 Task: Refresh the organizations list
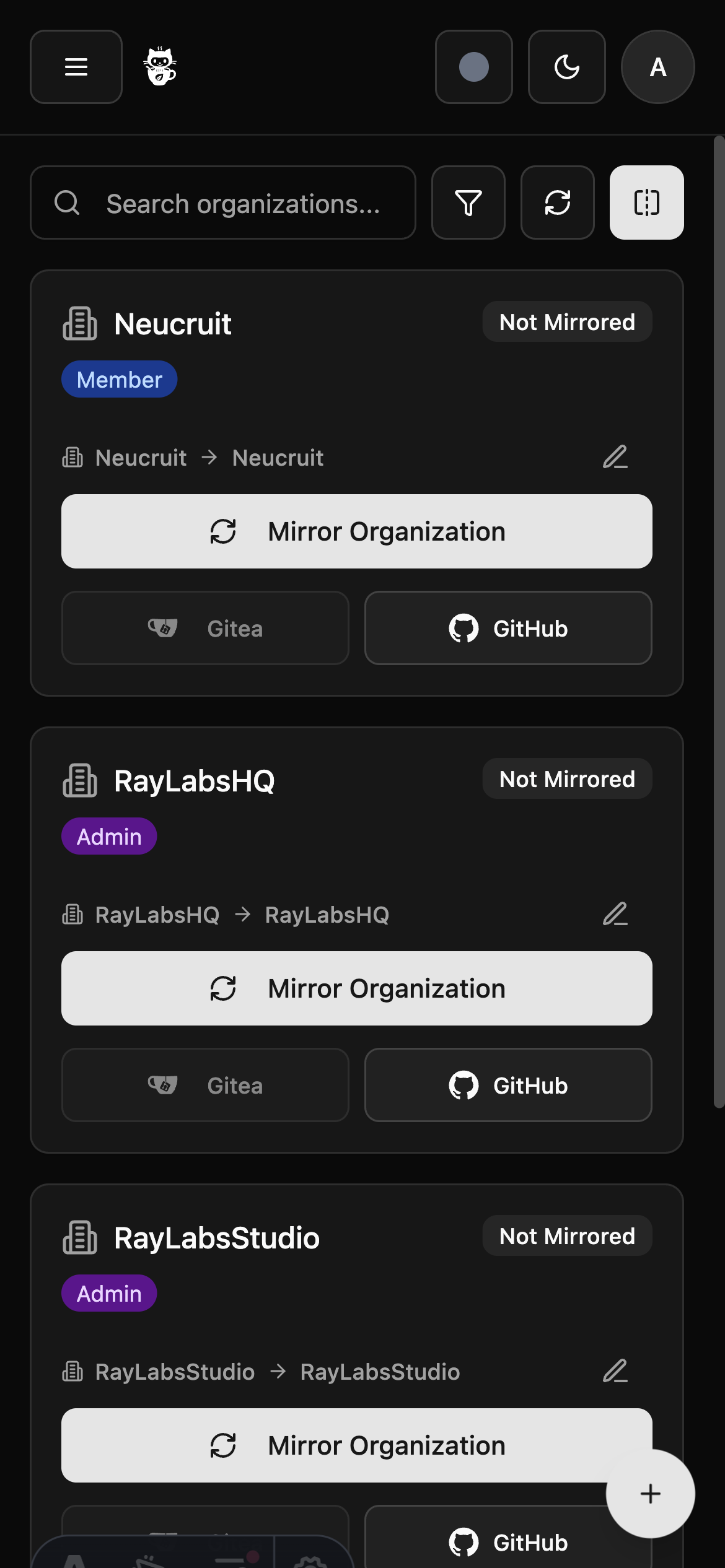[x=556, y=203]
